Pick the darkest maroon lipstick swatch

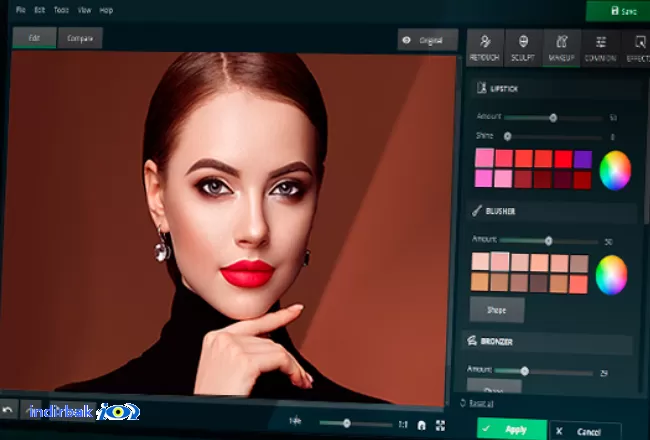click(x=563, y=180)
